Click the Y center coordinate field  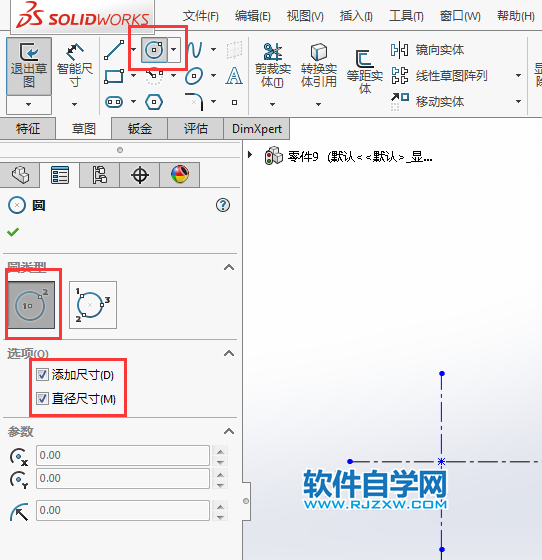[123, 478]
